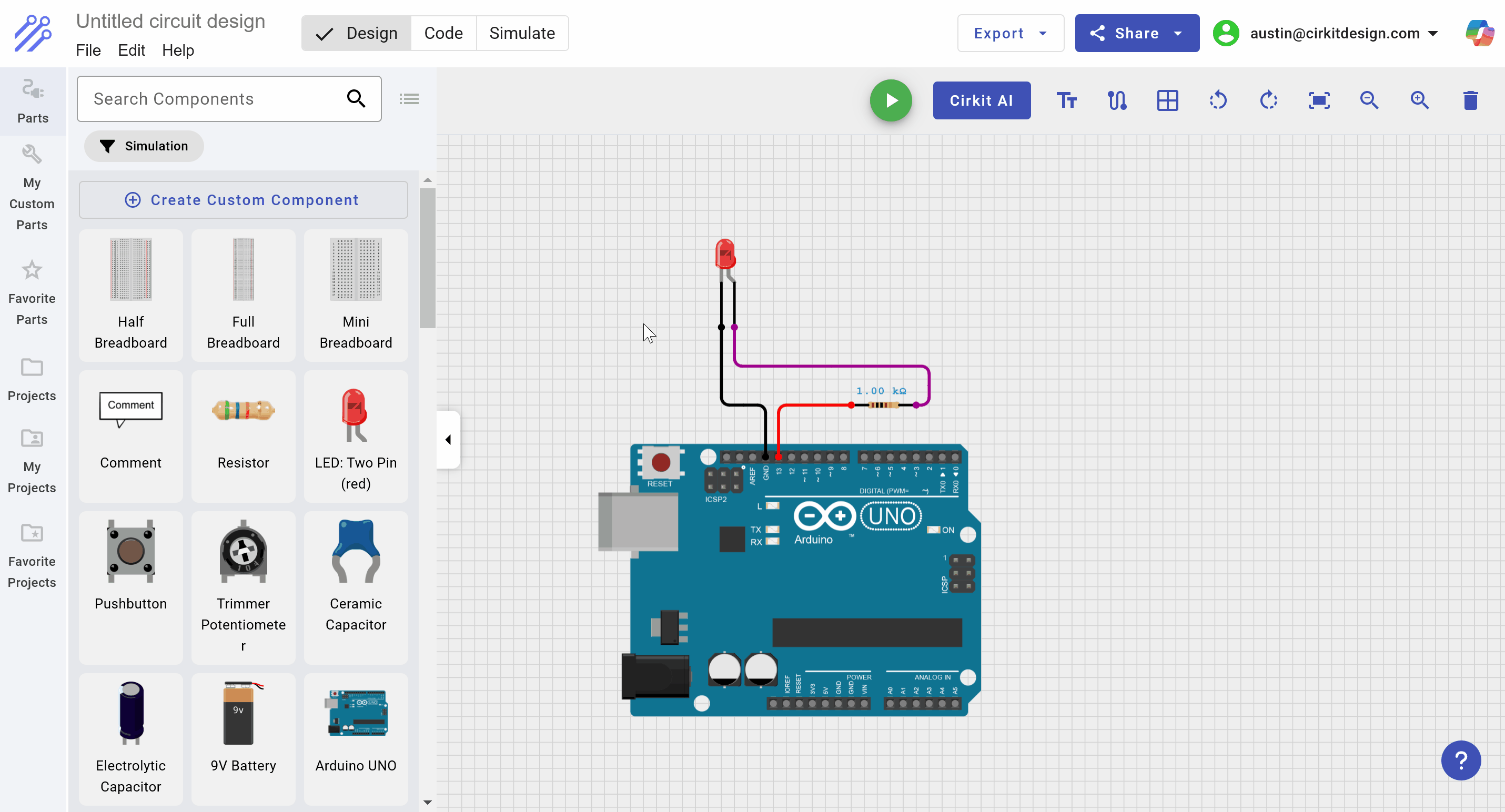
Task: Select the 1.00 kΩ resistor on canvas
Action: click(883, 405)
